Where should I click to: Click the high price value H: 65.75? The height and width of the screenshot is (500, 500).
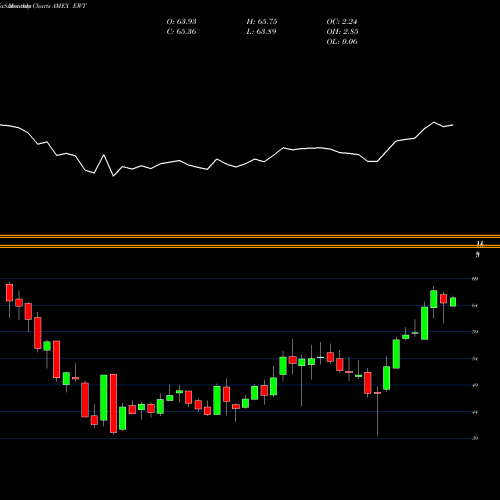click(262, 22)
